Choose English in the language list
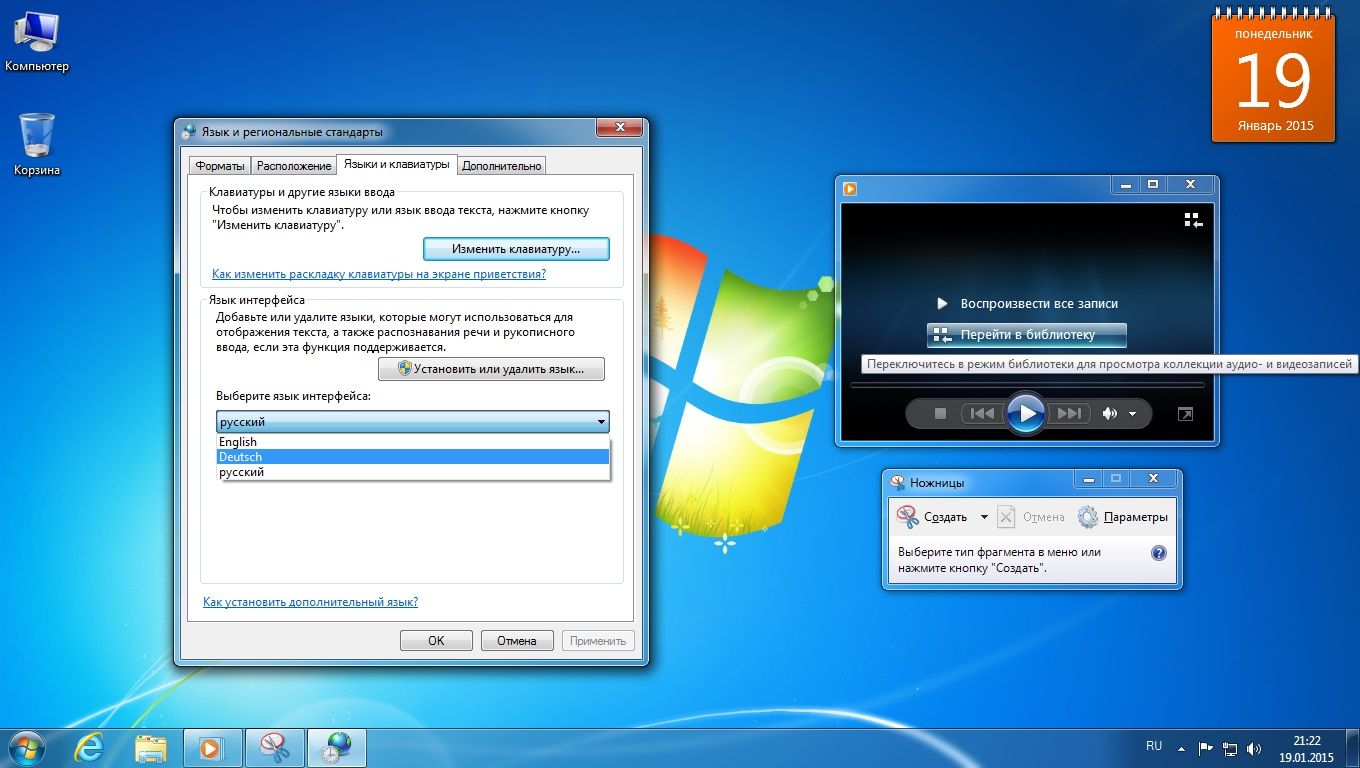 pyautogui.click(x=413, y=442)
